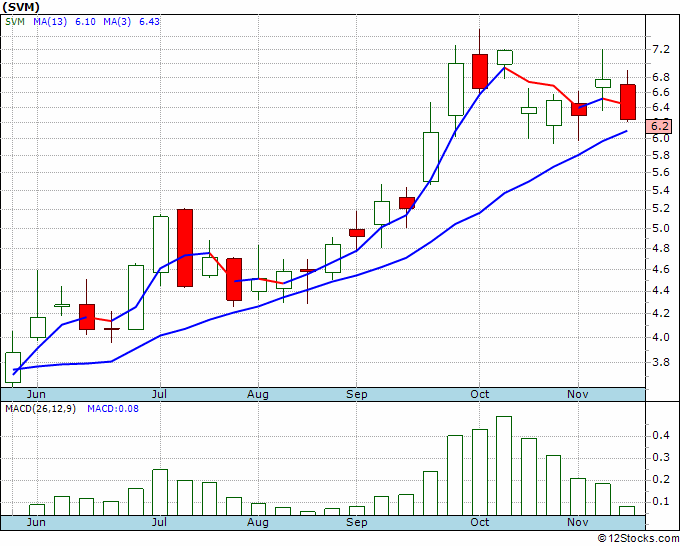Click the 5.6 price axis label

[x=661, y=173]
